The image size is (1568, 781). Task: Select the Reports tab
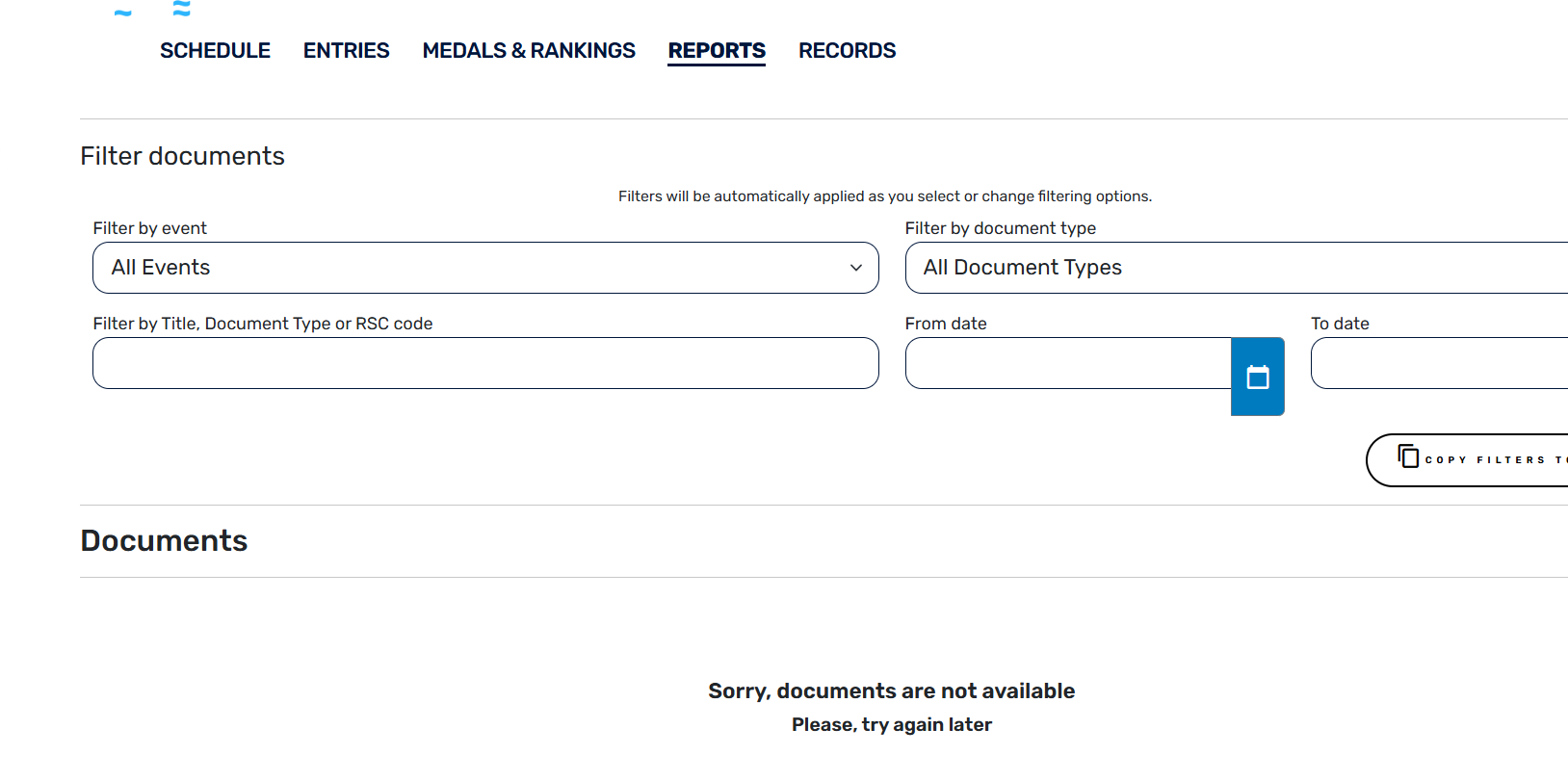tap(717, 51)
